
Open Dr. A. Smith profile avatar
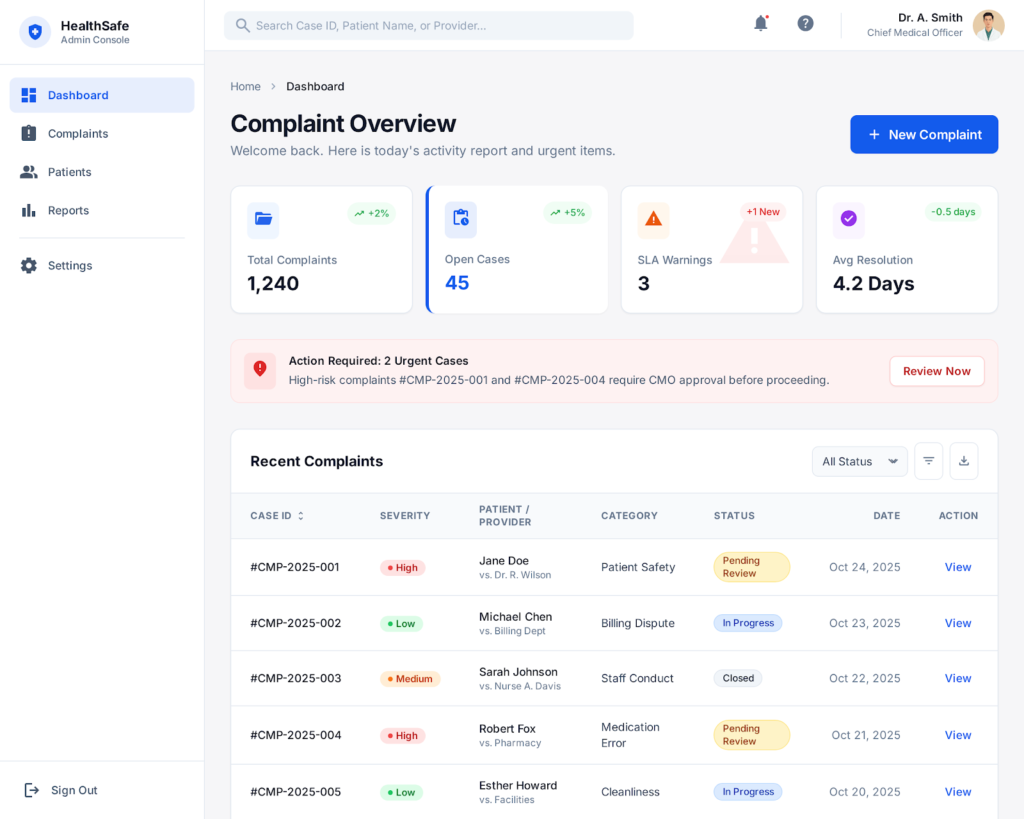[988, 26]
